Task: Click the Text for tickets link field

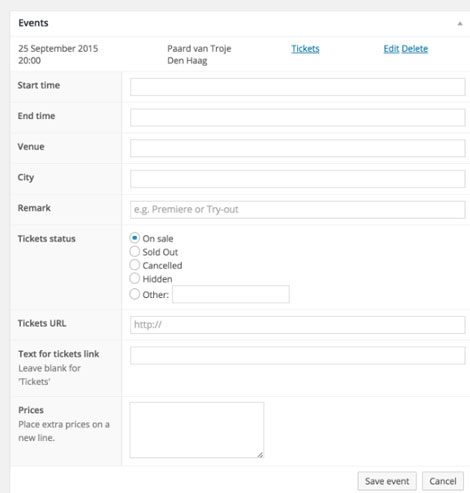Action: coord(298,356)
